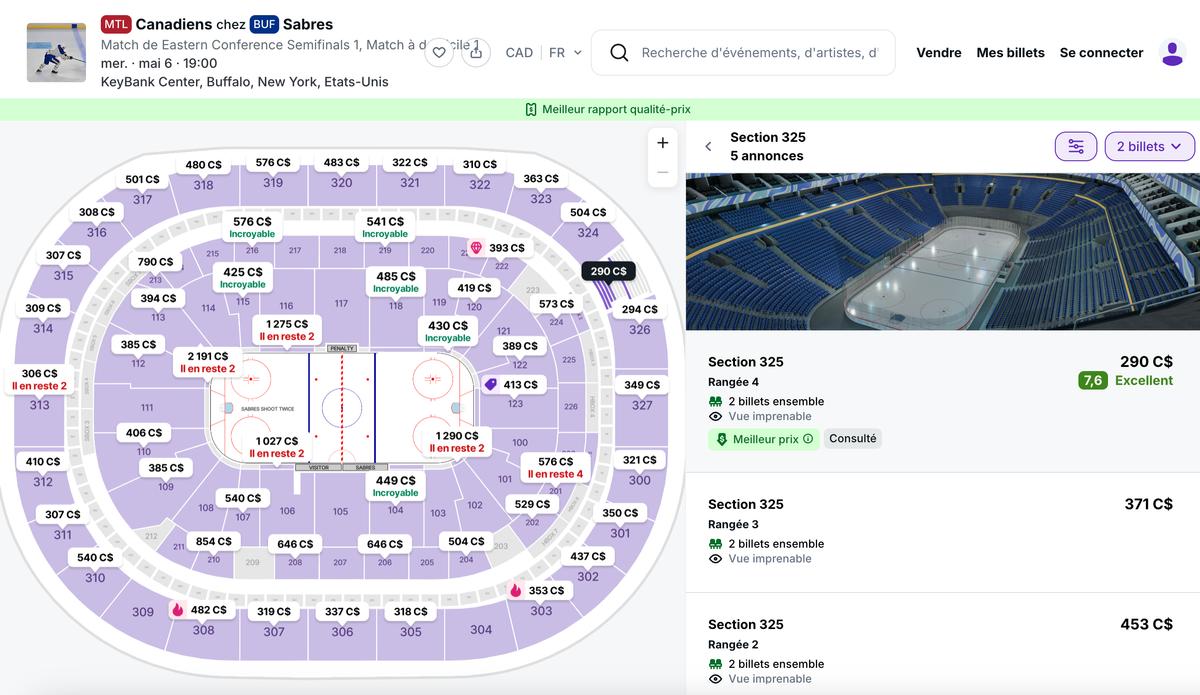Select the 854 C$ price marker
Screen dimensions: 1200x695
[213, 541]
